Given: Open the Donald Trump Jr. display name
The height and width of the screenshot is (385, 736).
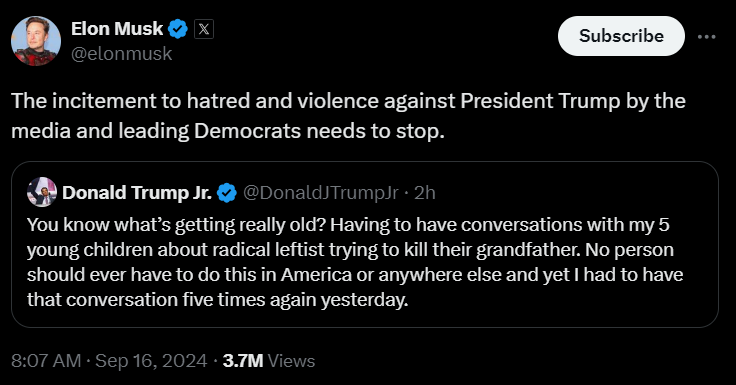Looking at the screenshot, I should pyautogui.click(x=137, y=193).
